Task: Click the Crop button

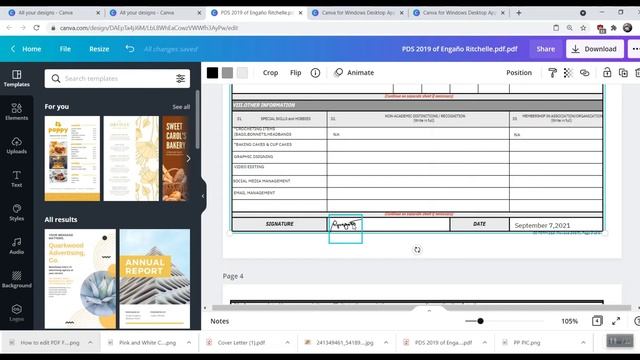Action: (270, 73)
